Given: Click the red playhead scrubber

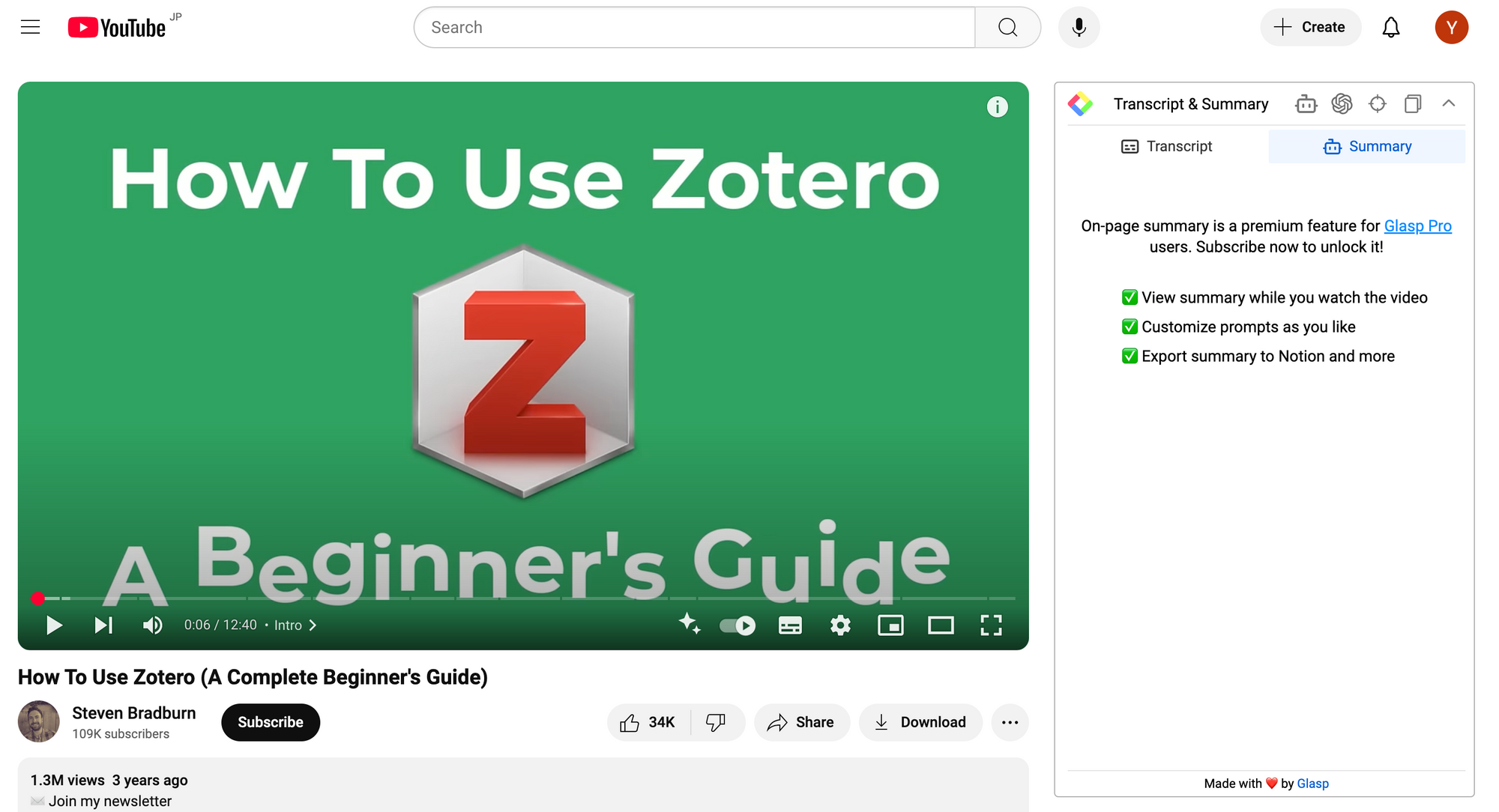Looking at the screenshot, I should (x=37, y=599).
